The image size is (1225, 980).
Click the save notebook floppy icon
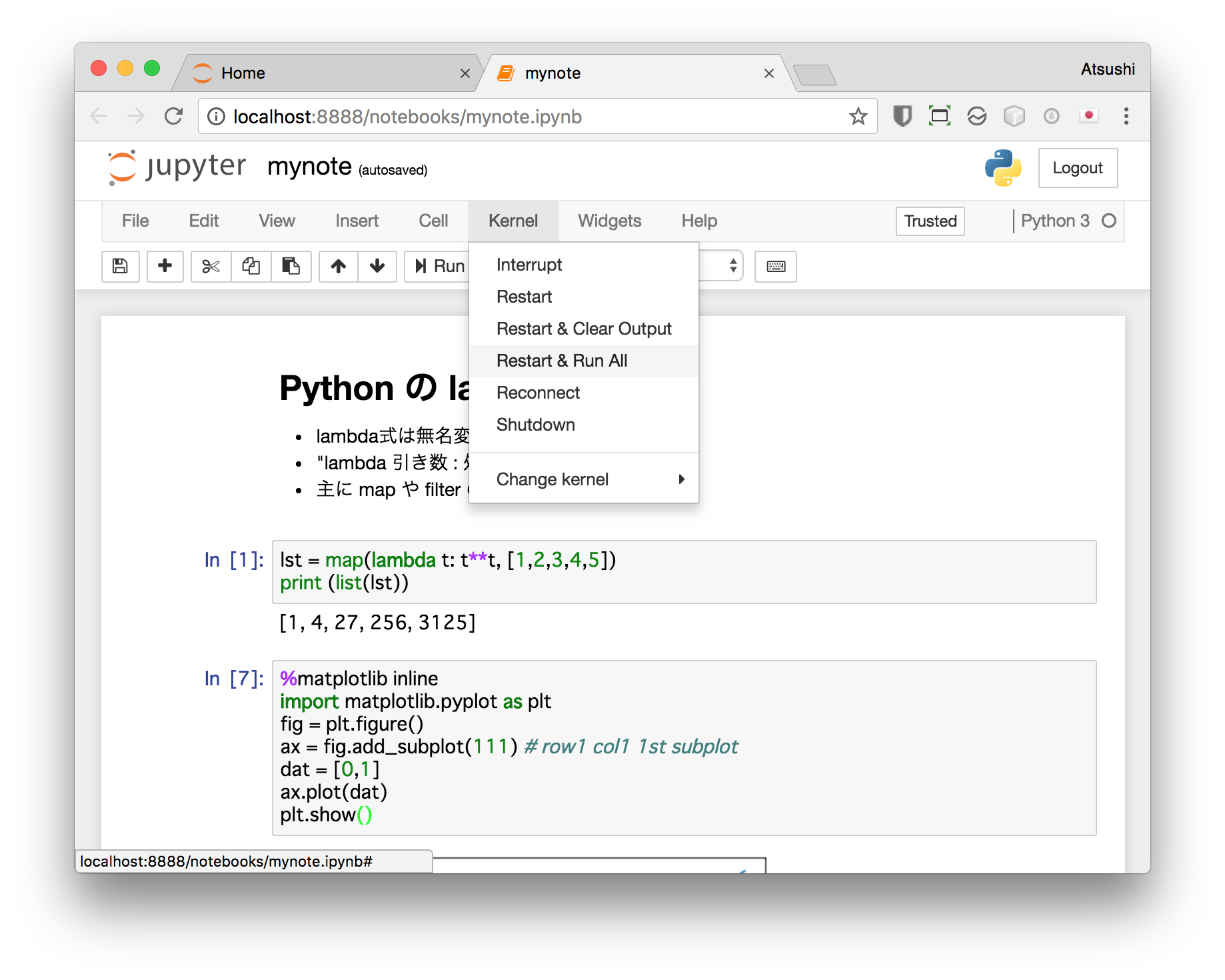coord(120,266)
